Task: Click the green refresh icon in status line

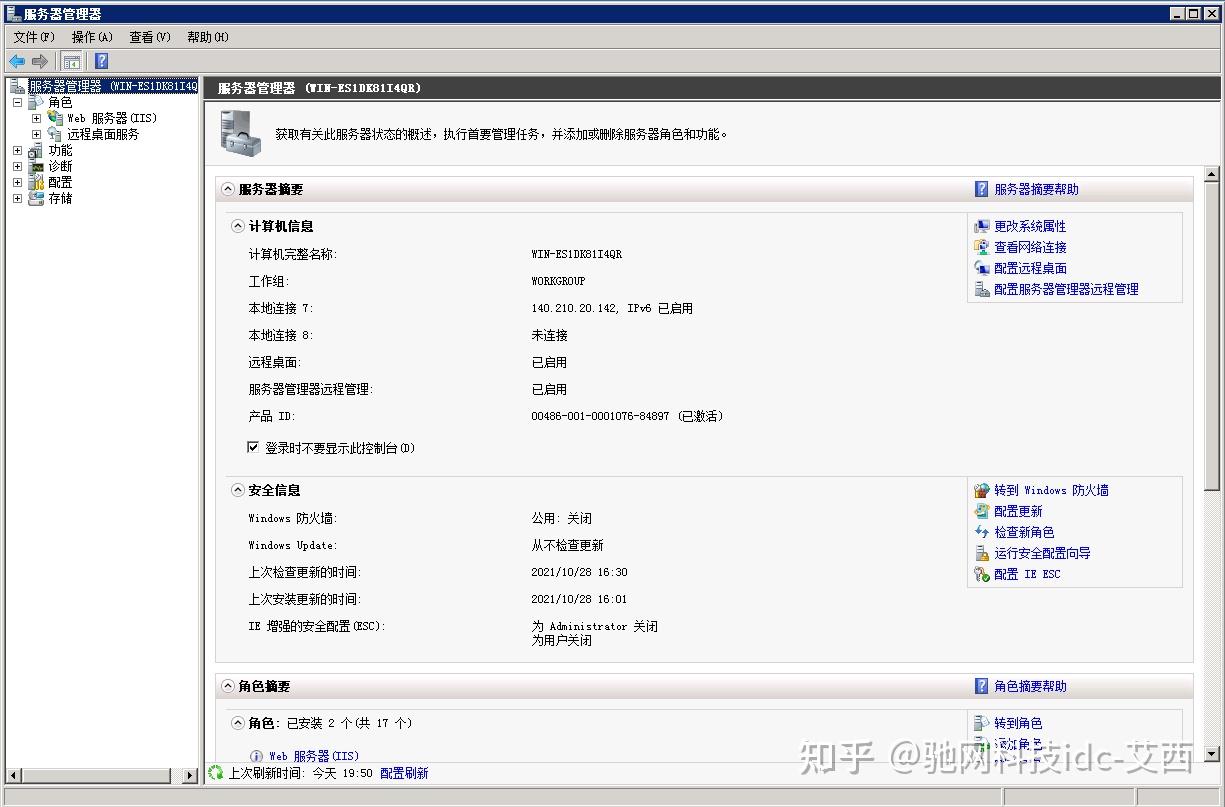Action: [x=215, y=773]
